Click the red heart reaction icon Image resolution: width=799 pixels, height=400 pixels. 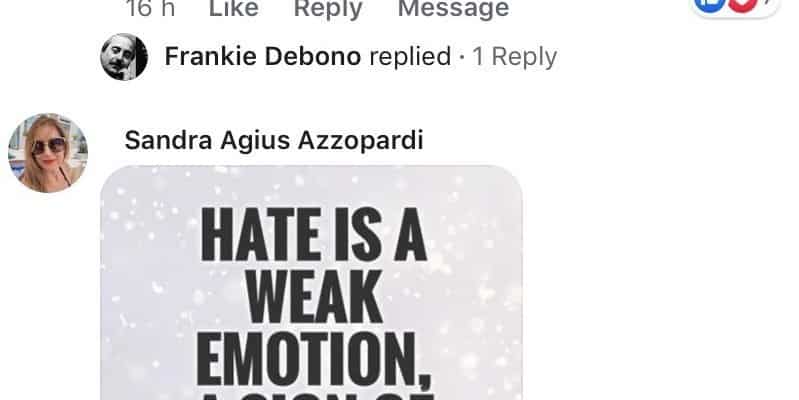pyautogui.click(x=742, y=4)
